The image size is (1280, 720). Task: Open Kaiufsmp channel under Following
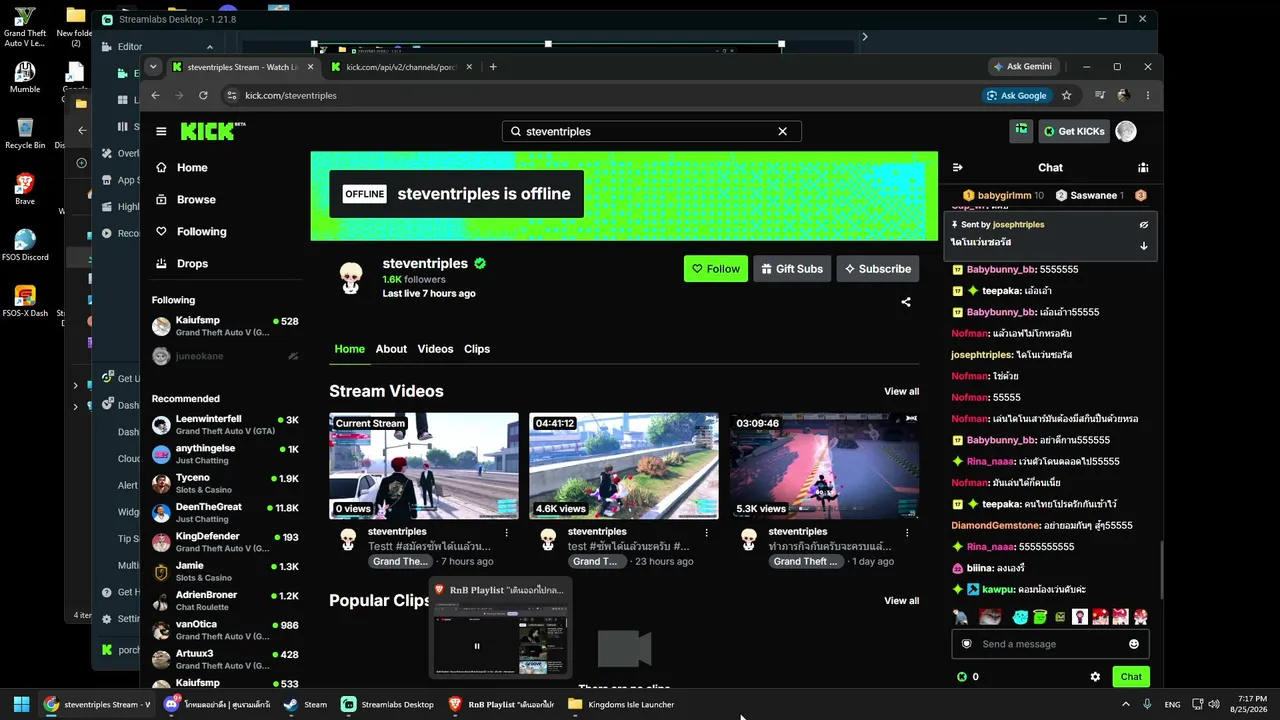tap(225, 326)
